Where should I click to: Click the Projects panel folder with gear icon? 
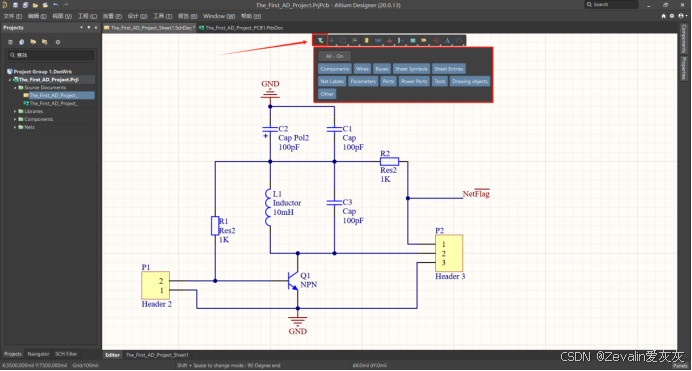(x=45, y=42)
